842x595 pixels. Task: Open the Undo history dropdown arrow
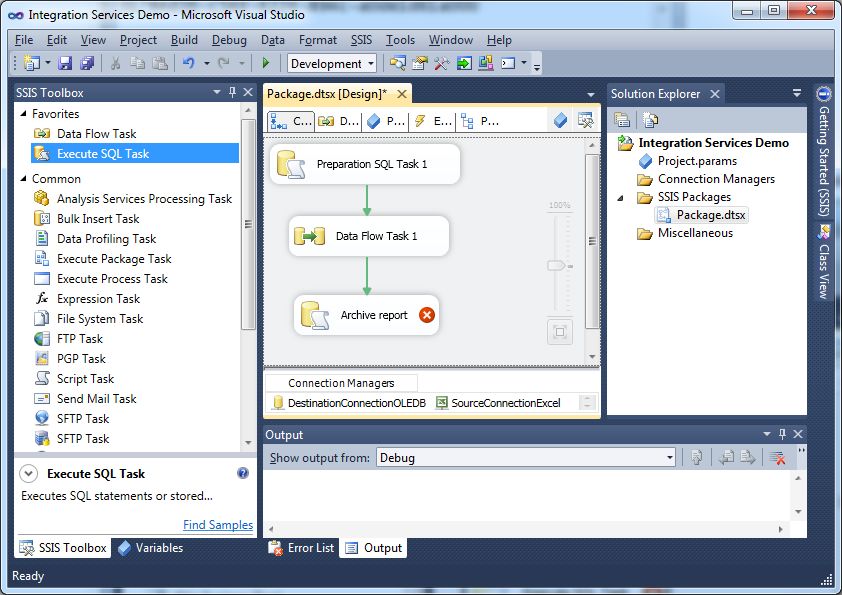pos(207,64)
